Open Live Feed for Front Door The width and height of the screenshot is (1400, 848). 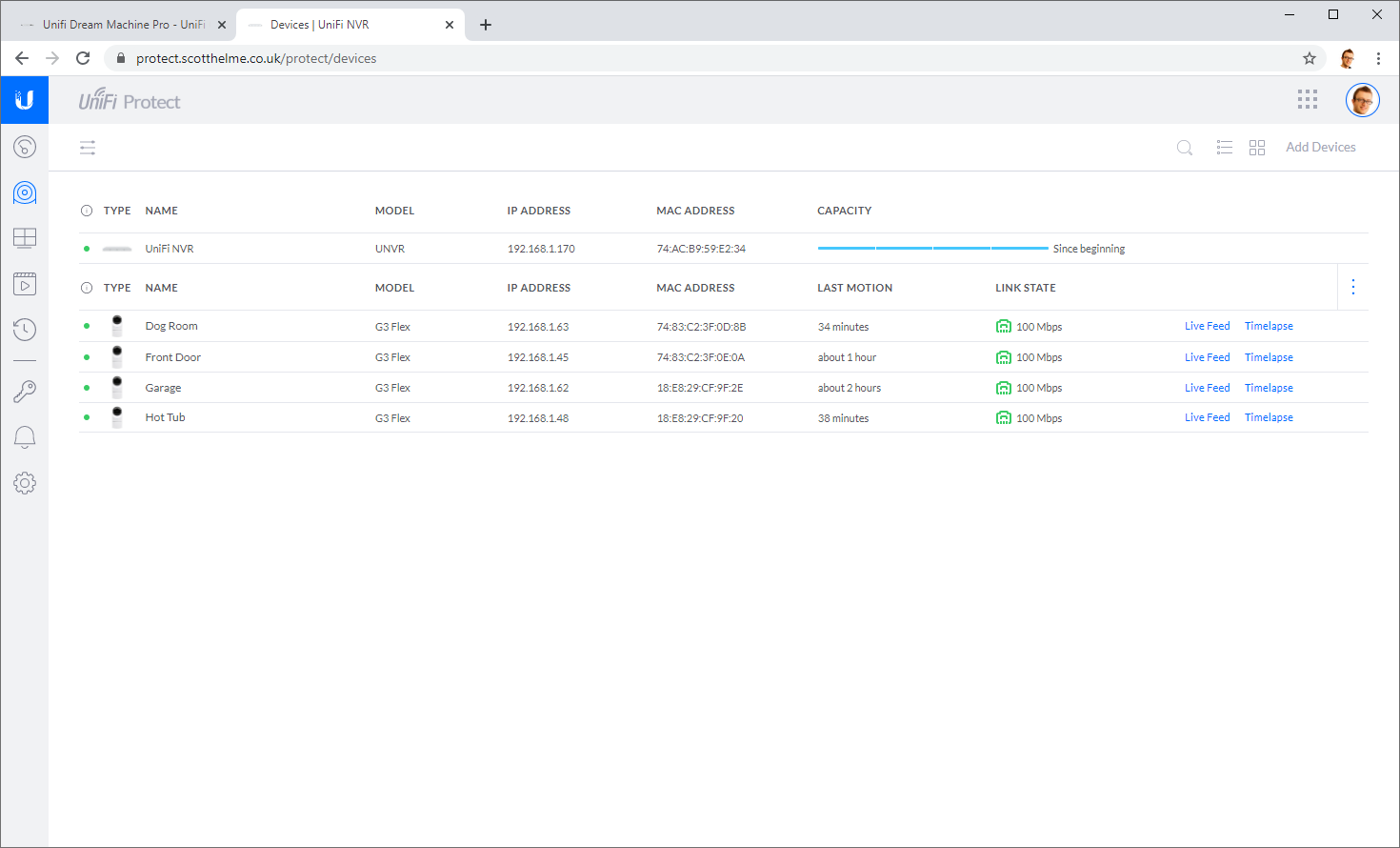point(1207,357)
